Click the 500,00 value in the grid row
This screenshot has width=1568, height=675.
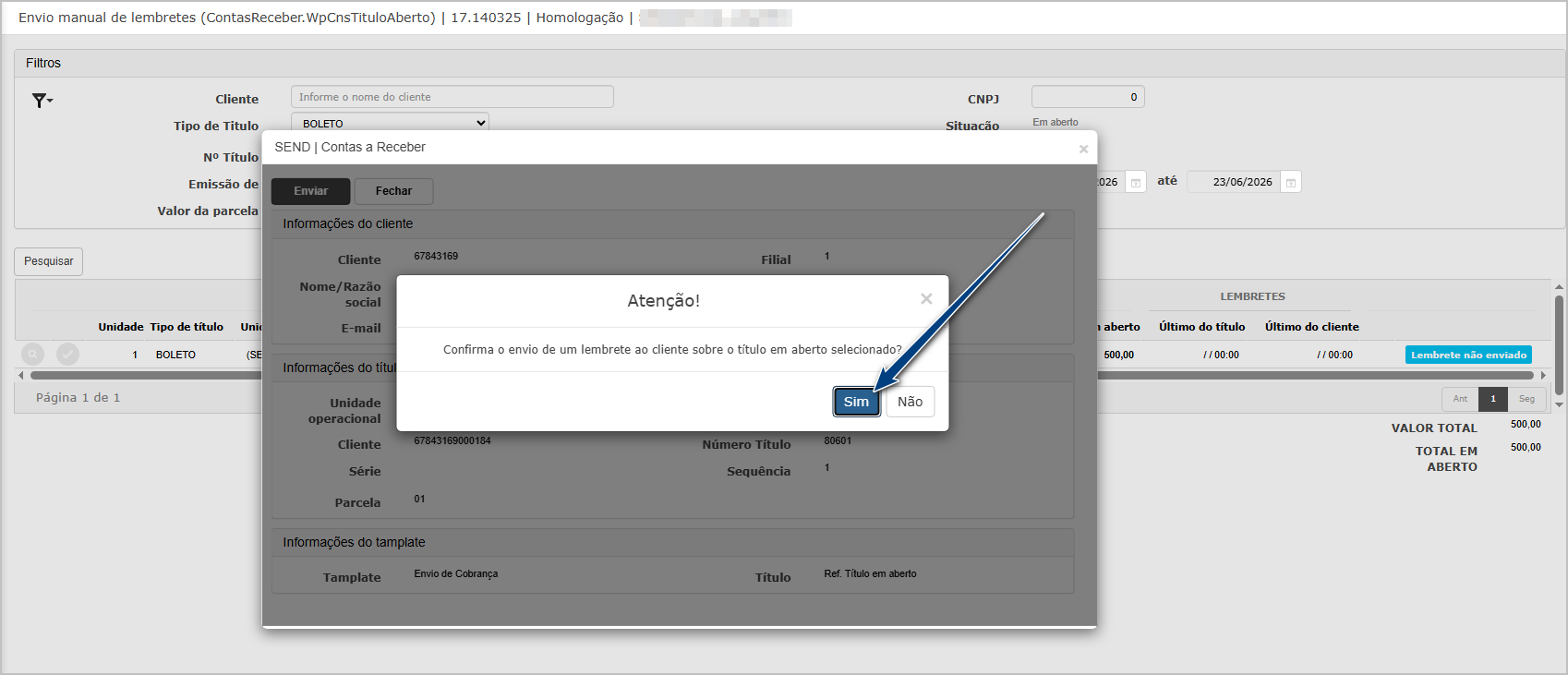coord(1118,355)
